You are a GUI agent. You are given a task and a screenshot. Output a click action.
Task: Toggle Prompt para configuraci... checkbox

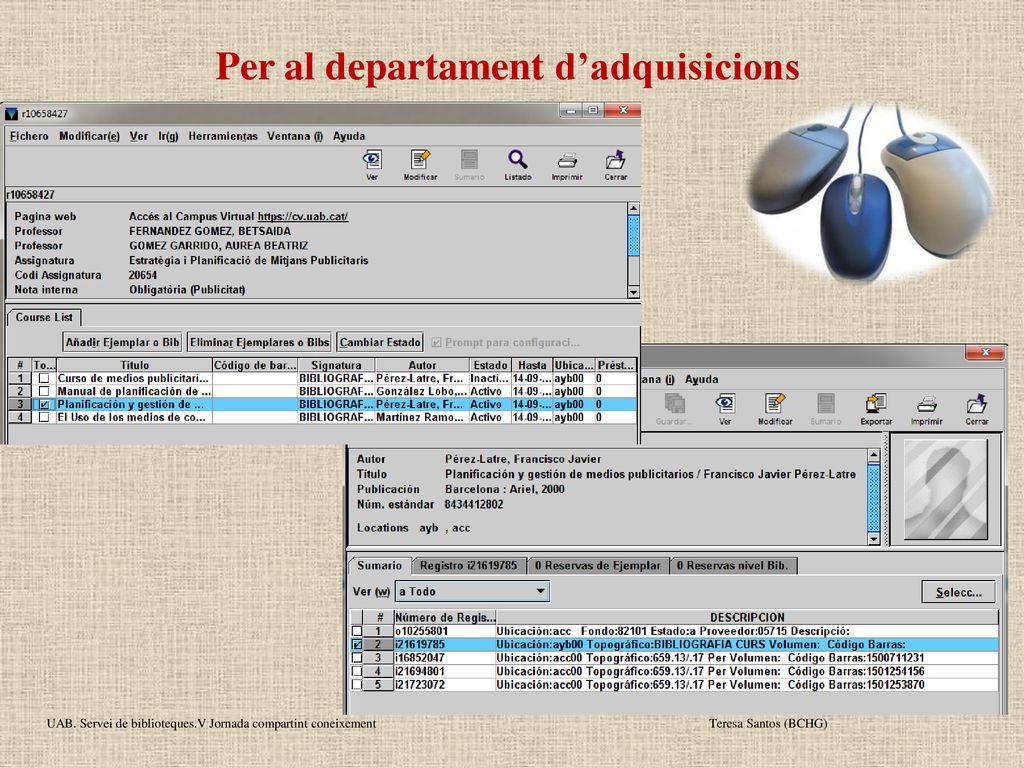(436, 342)
